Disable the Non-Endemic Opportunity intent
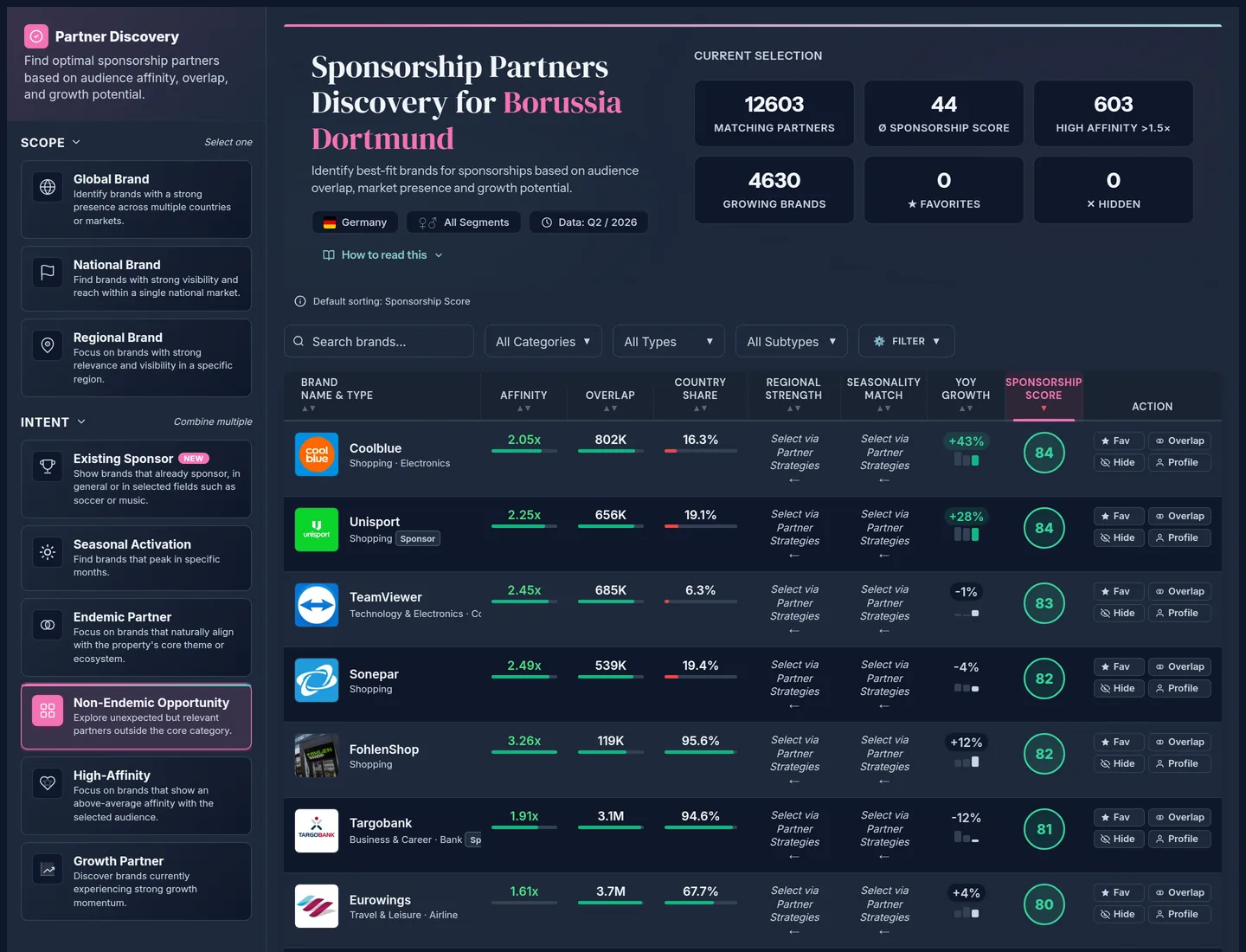 pos(136,717)
